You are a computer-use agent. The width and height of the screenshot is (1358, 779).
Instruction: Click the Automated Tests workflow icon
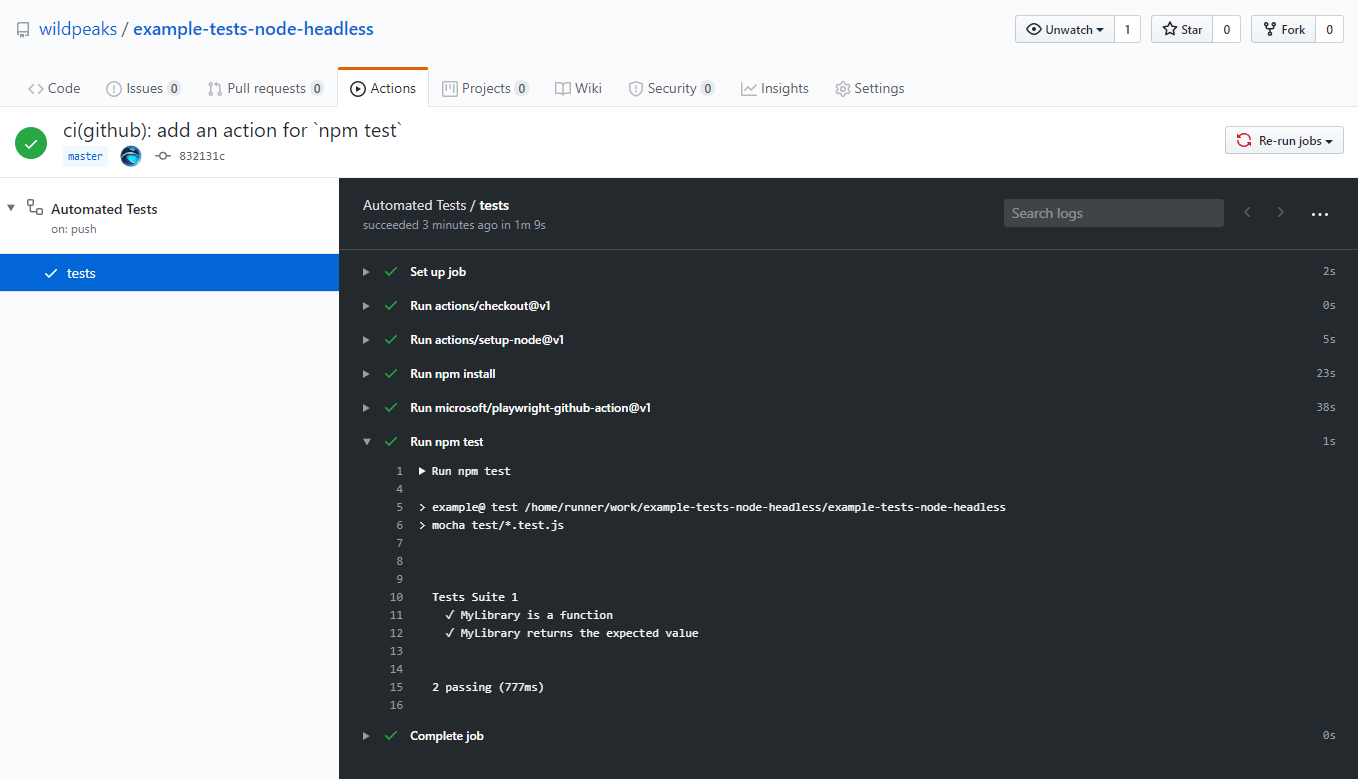click(35, 208)
